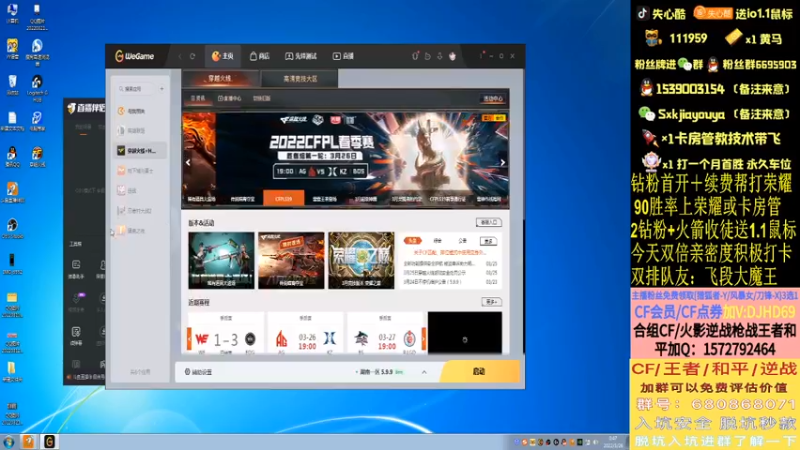Select the first banner strip item at the far left
The width and height of the screenshot is (800, 450).
[202, 199]
